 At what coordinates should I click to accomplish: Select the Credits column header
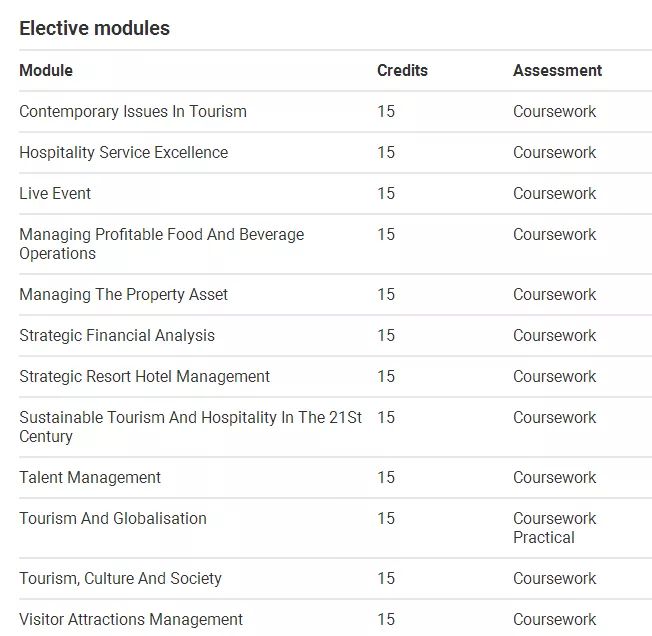pos(402,70)
